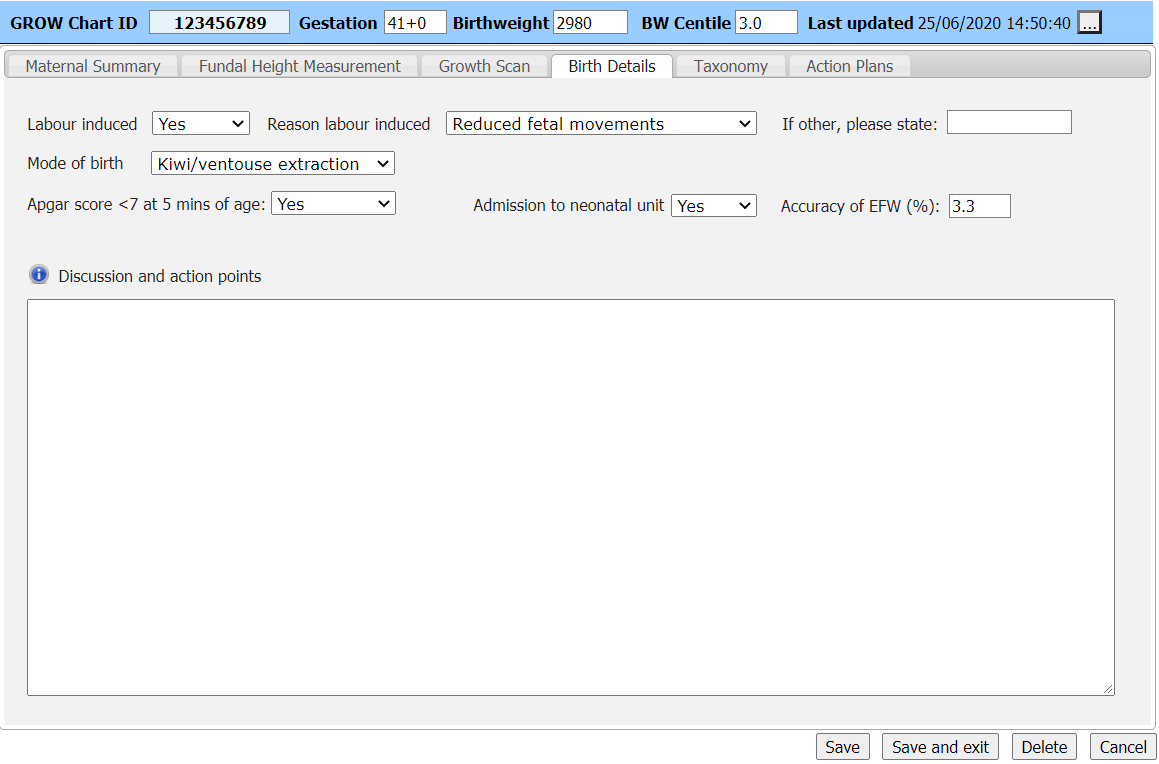Click the Cancel button

tap(1122, 746)
